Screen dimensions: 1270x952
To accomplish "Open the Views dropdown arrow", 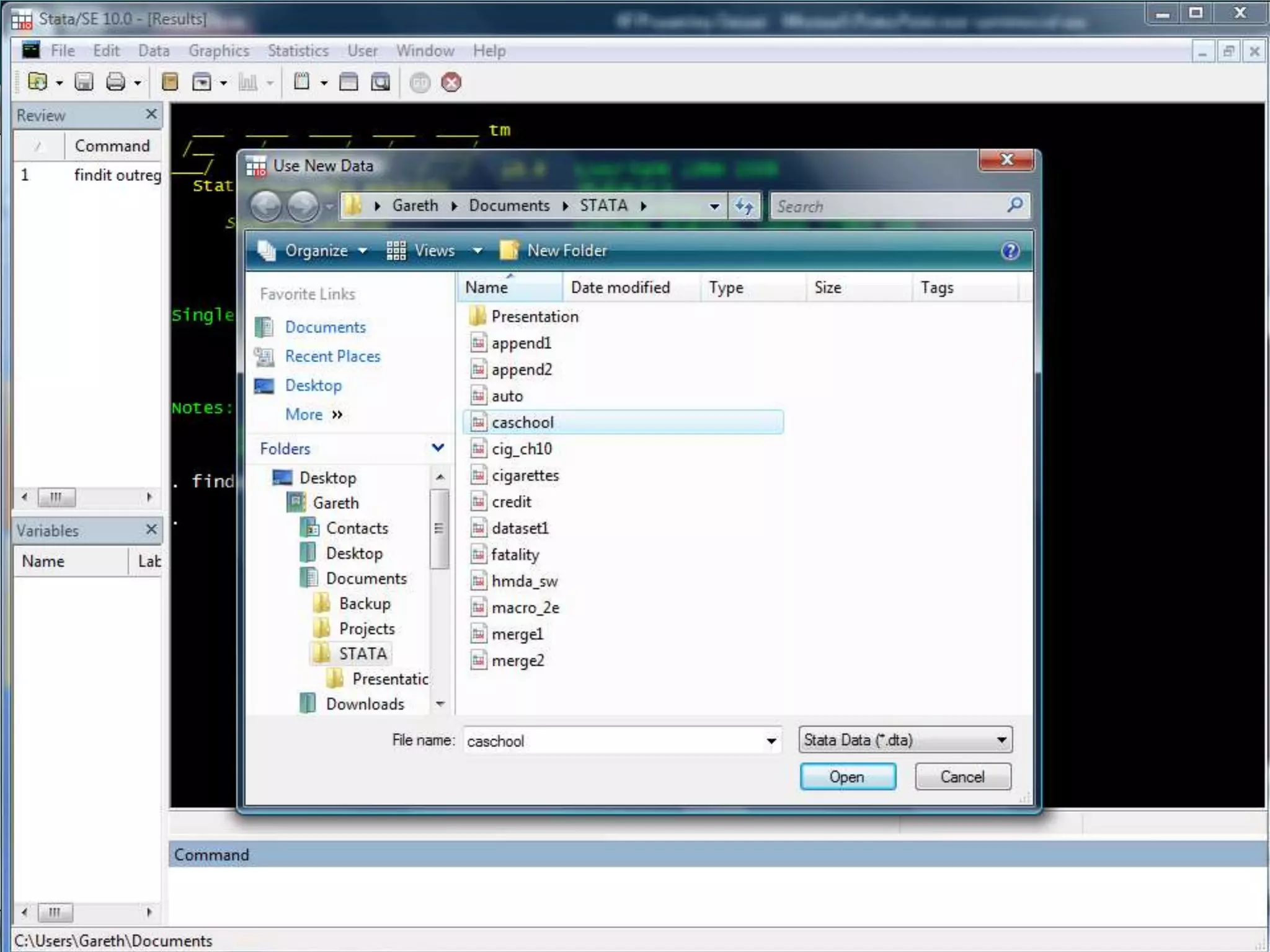I will [x=477, y=251].
